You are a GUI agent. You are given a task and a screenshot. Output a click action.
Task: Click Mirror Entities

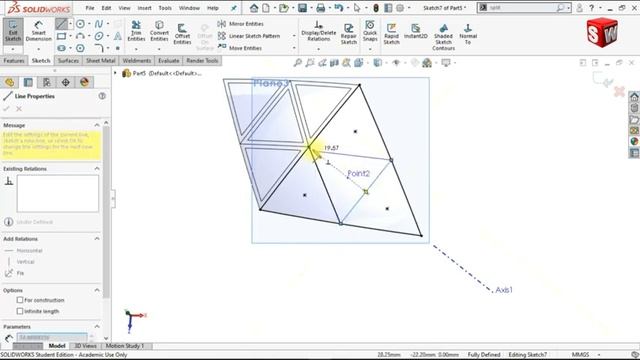point(241,24)
